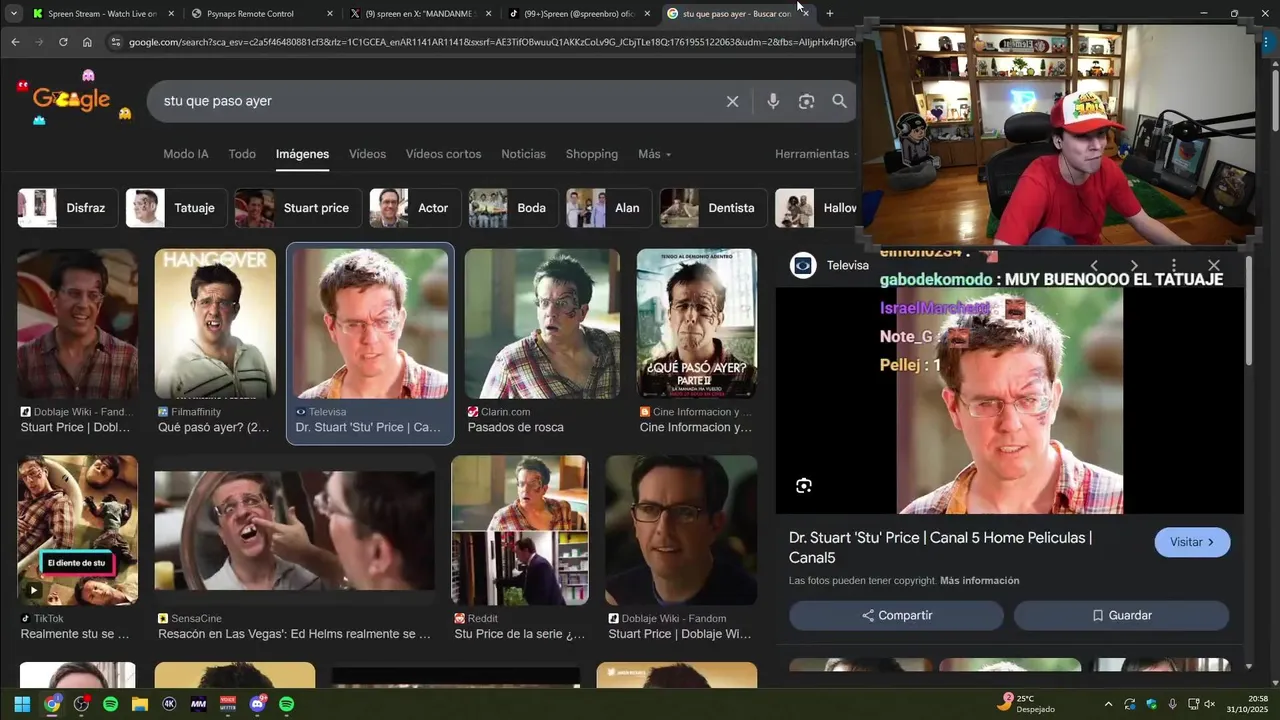Open the Herramientas options
This screenshot has height=720, width=1280.
tap(812, 154)
